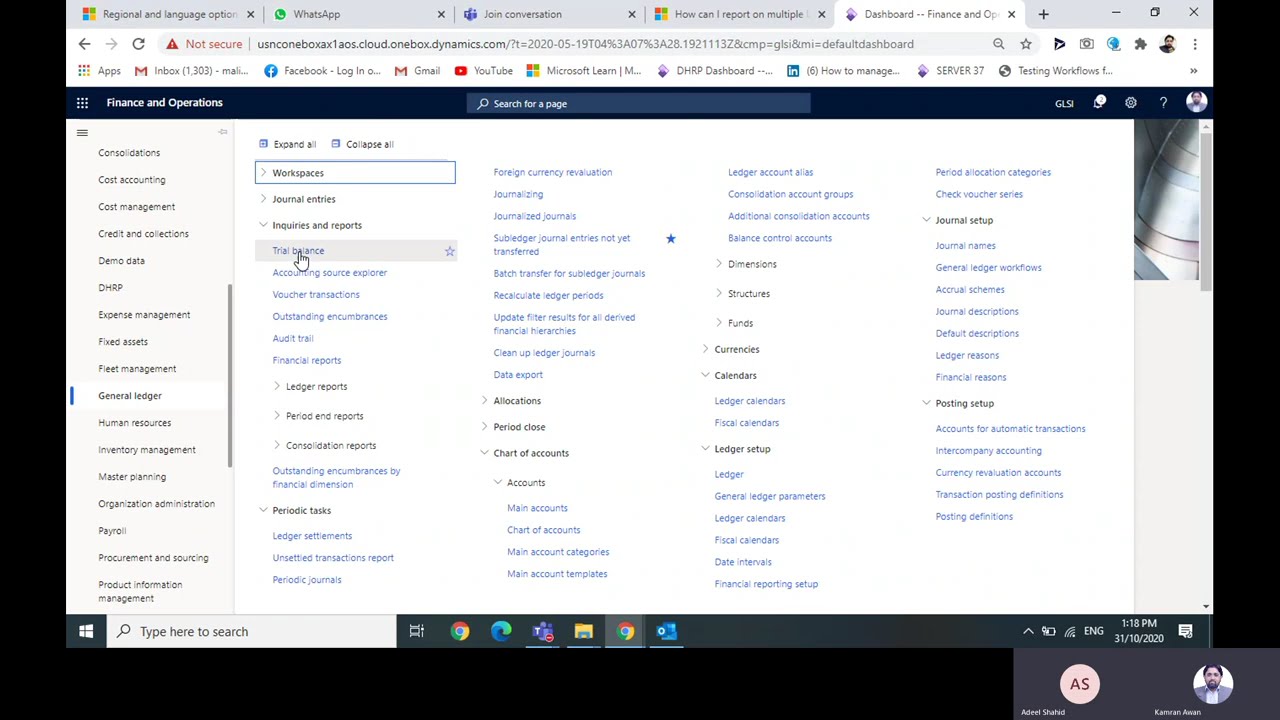
Task: Select General ledger module in sidebar
Action: (130, 396)
